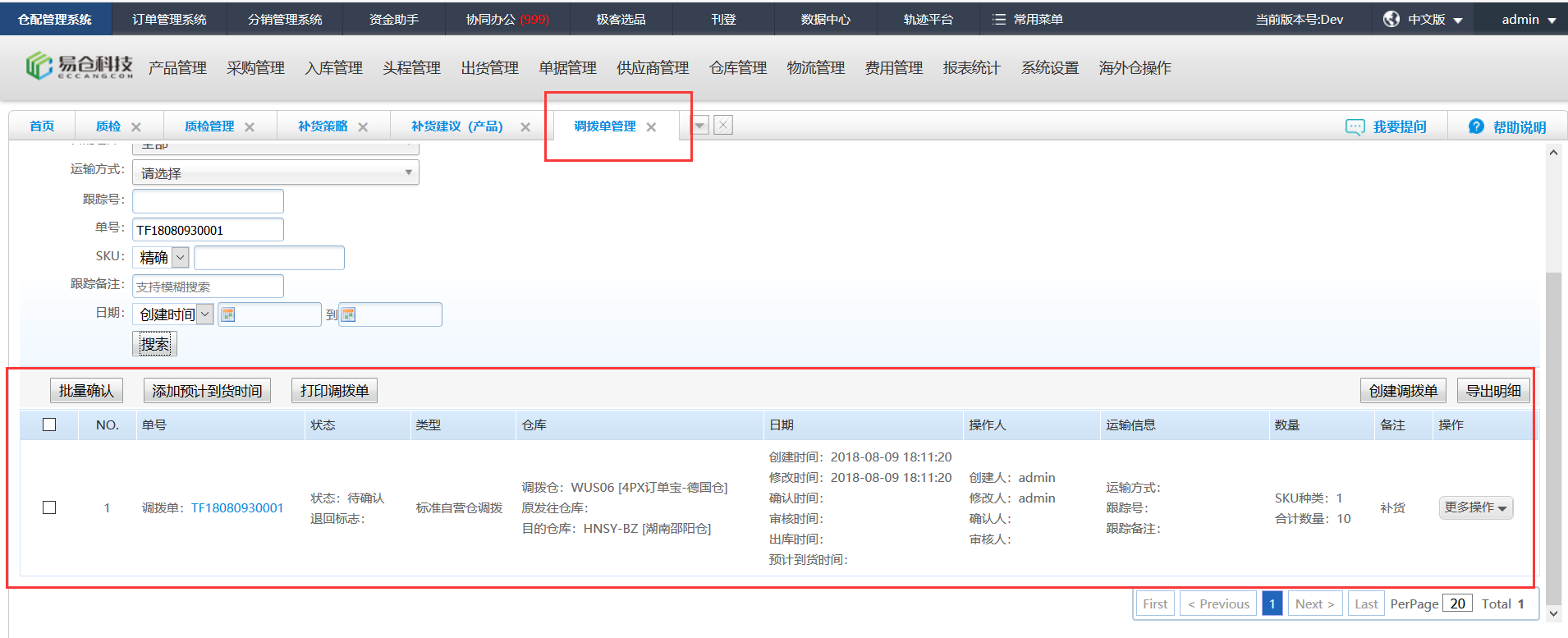Screen dimensions: 1568x638
Task: Click the 帮助说明 question mark icon
Action: 1475,126
